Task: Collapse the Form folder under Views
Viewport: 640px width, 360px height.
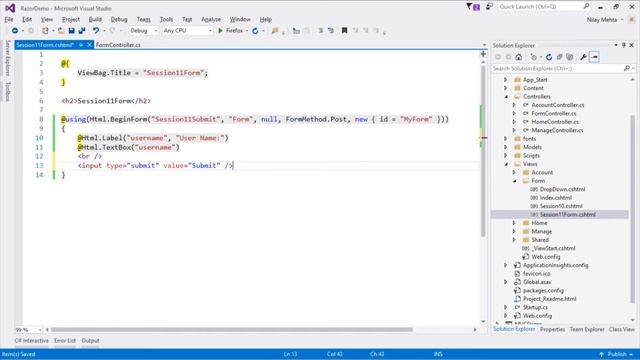Action: point(515,181)
